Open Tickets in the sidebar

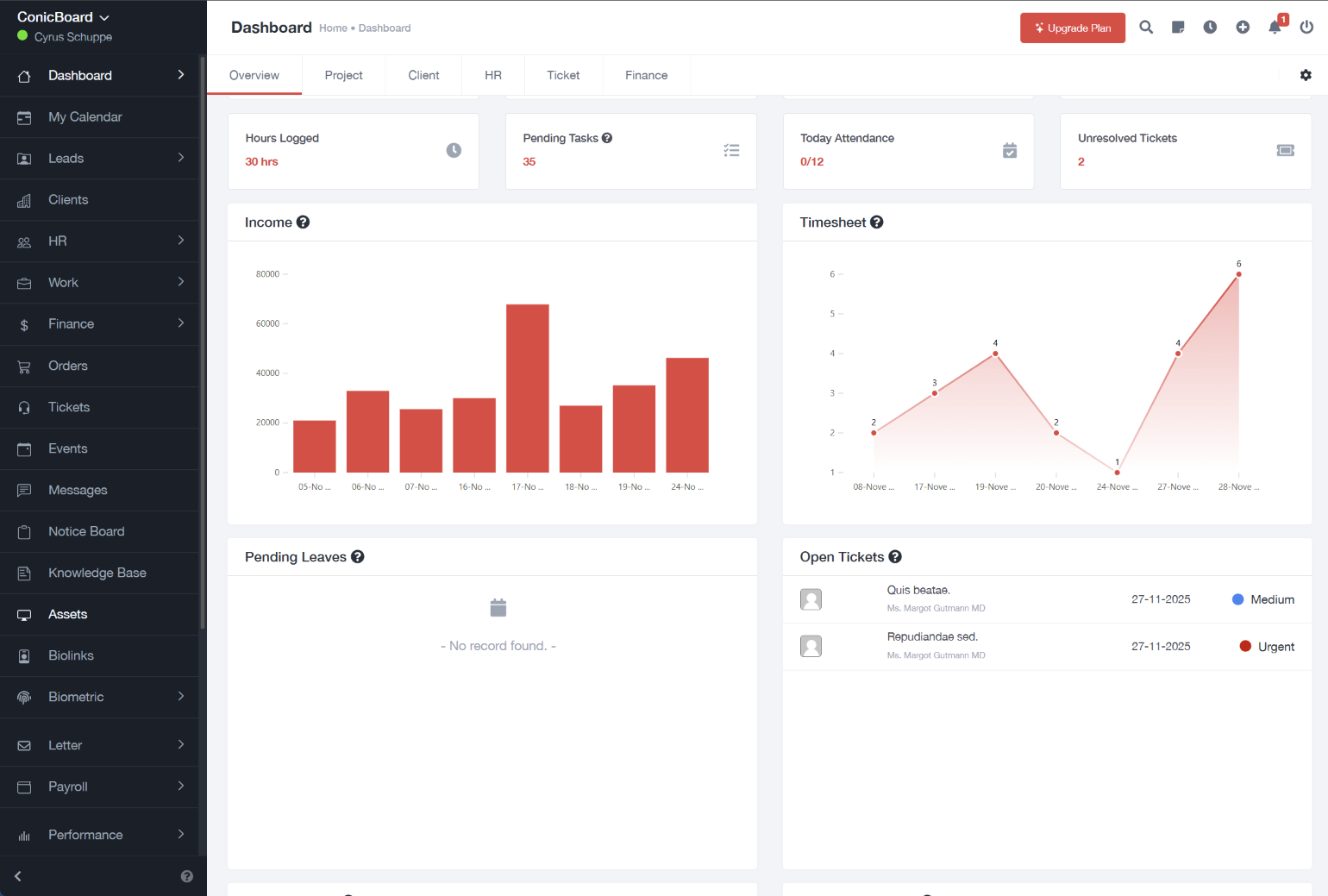point(99,407)
